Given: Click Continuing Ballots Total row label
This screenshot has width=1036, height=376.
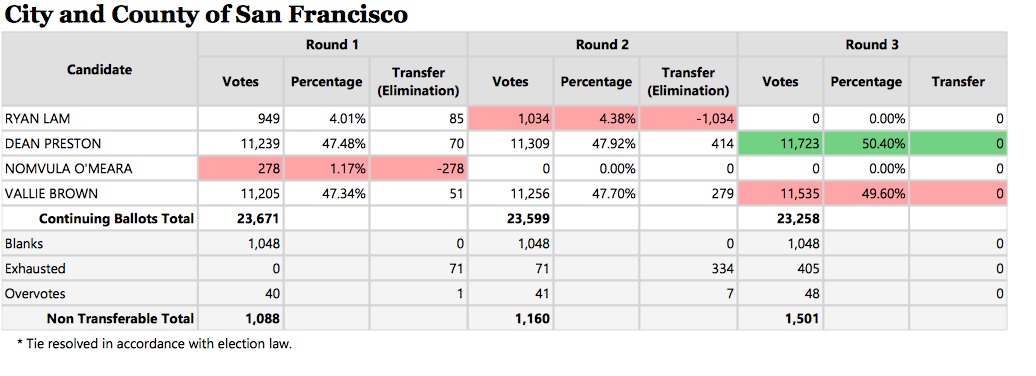Looking at the screenshot, I should tap(116, 219).
